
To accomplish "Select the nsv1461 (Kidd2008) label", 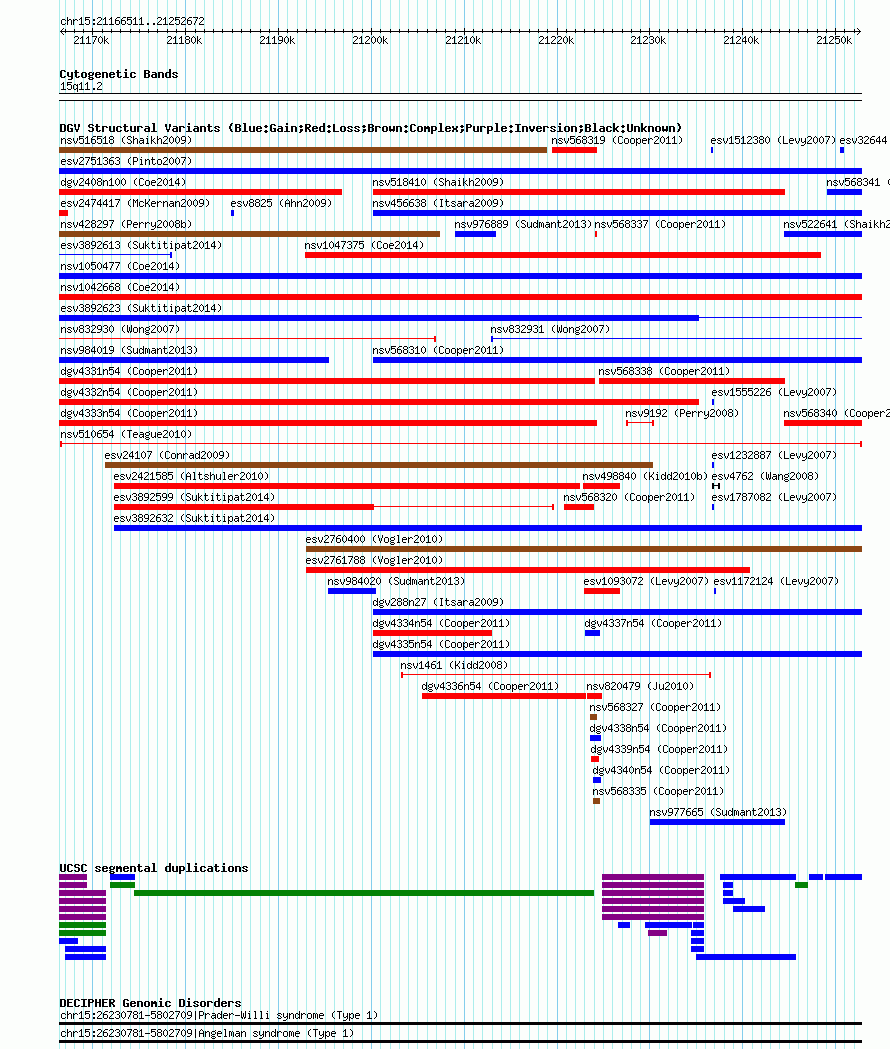I will [454, 666].
